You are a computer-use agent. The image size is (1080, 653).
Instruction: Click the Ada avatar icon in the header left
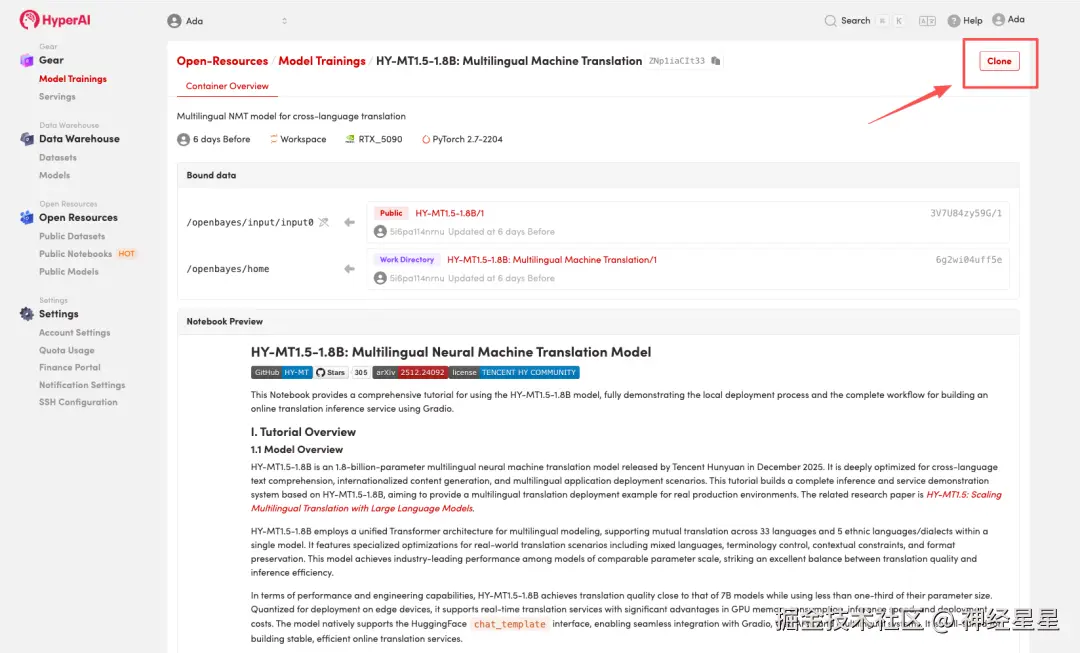[174, 21]
